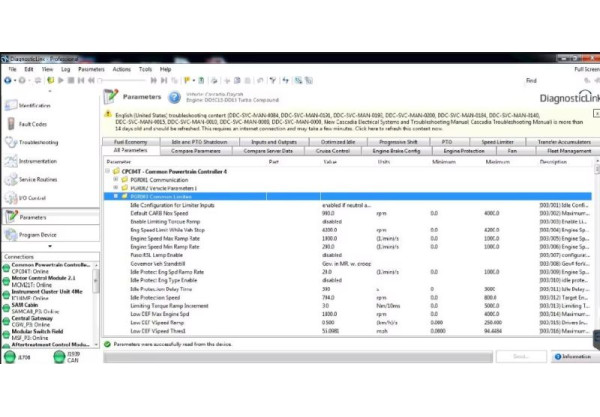Image resolution: width=600 pixels, height=417 pixels.
Task: Open the I/O Control icon
Action: 10,197
